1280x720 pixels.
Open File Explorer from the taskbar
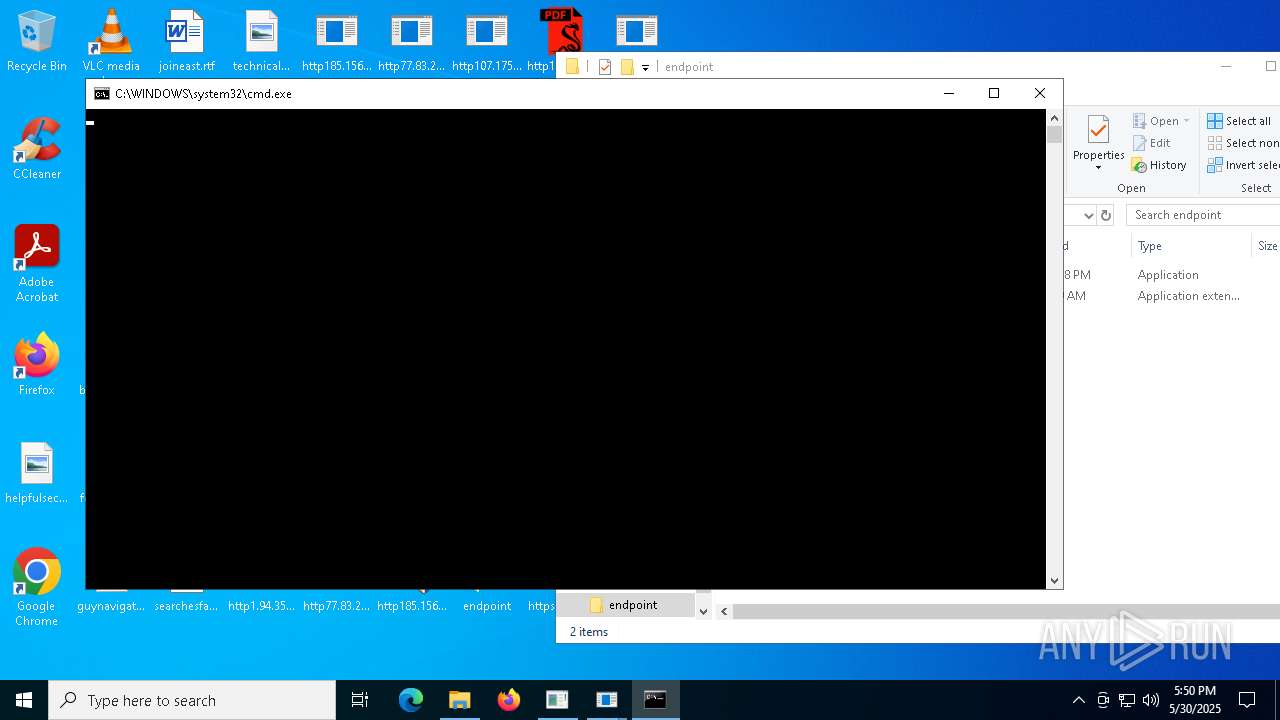[x=459, y=700]
